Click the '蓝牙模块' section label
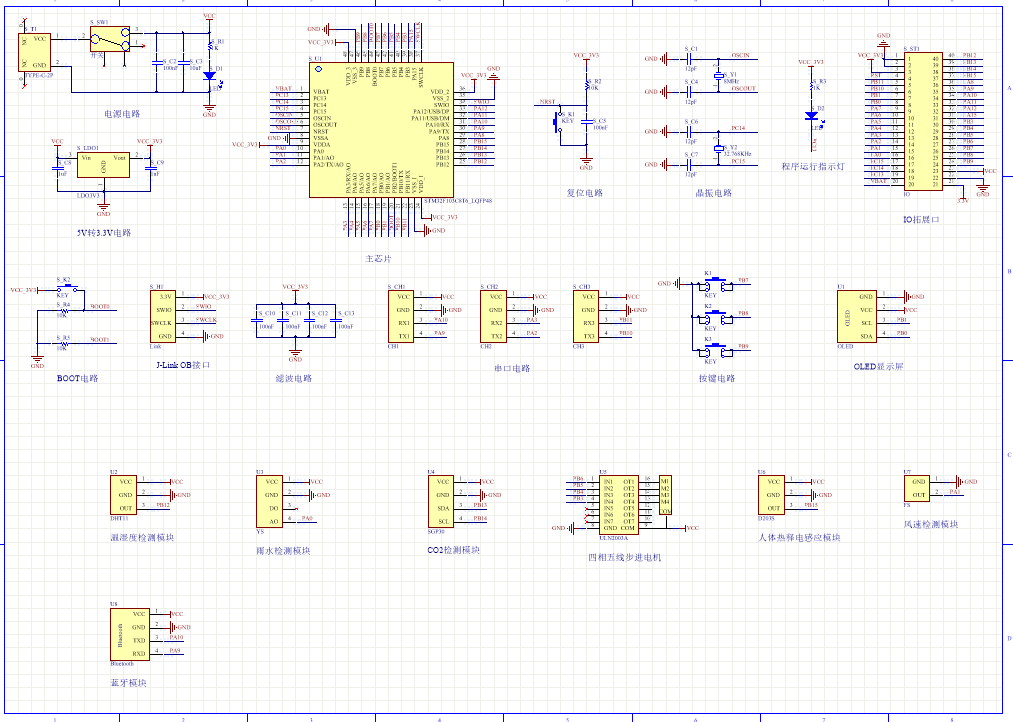This screenshot has width=1013, height=722. click(x=129, y=683)
